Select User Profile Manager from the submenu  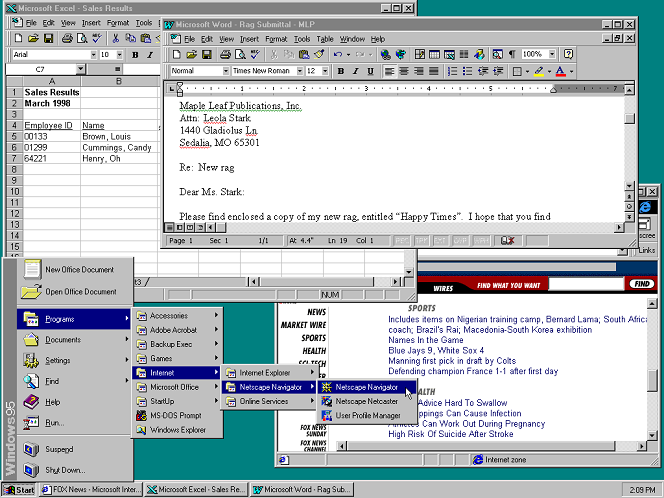[368, 415]
